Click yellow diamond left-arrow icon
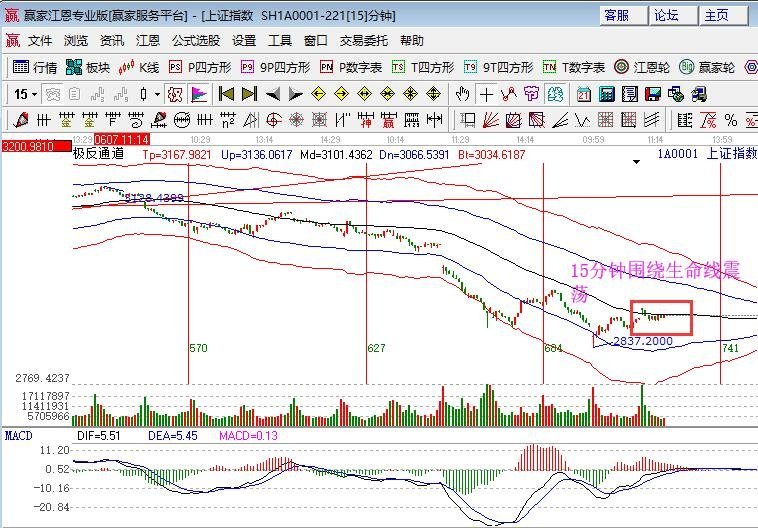758x528 pixels. point(319,94)
